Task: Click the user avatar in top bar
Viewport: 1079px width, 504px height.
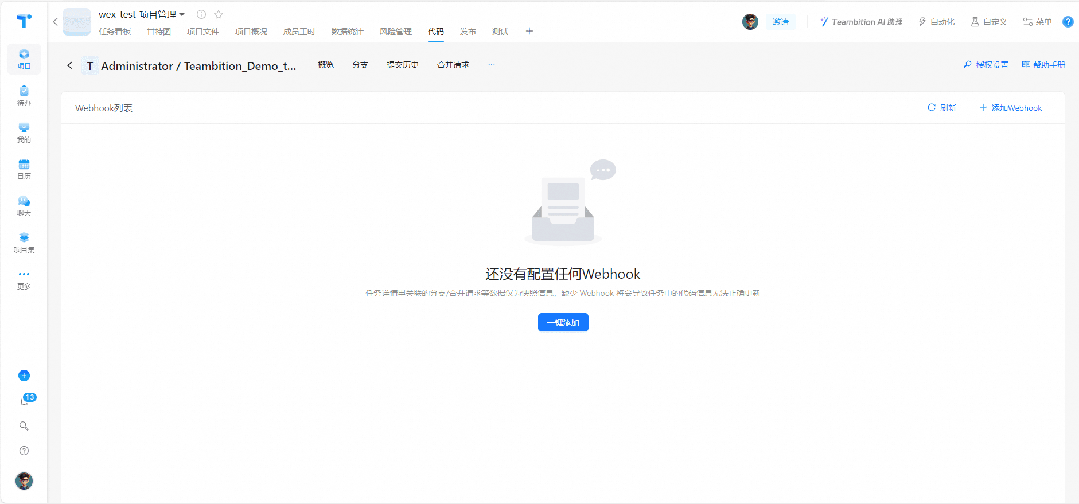Action: (x=750, y=21)
